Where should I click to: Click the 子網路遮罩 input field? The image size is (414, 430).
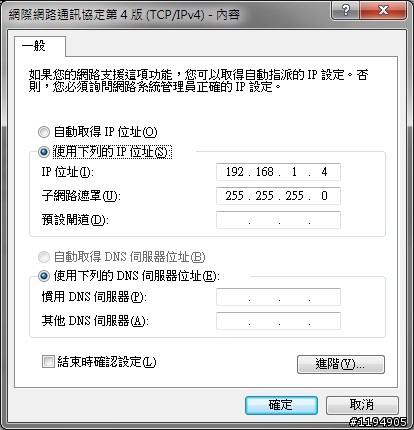tap(278, 196)
